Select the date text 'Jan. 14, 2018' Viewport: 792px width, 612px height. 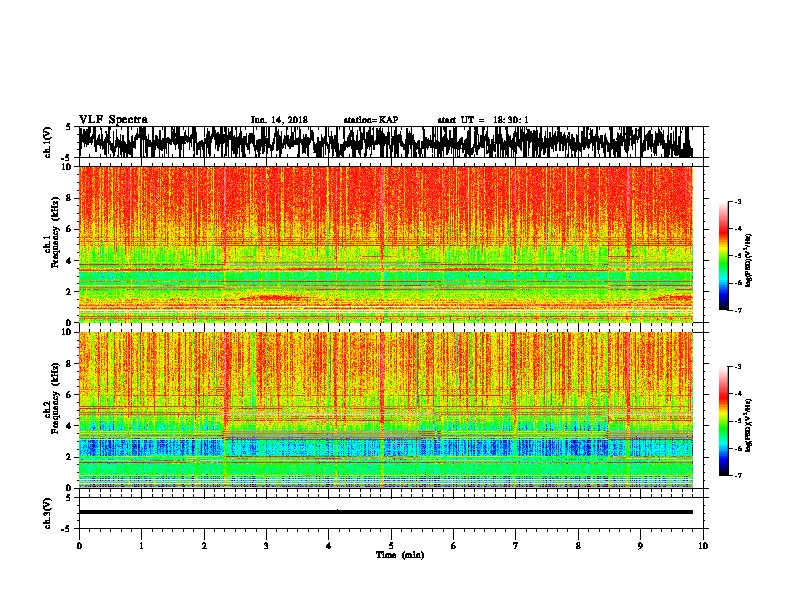279,120
